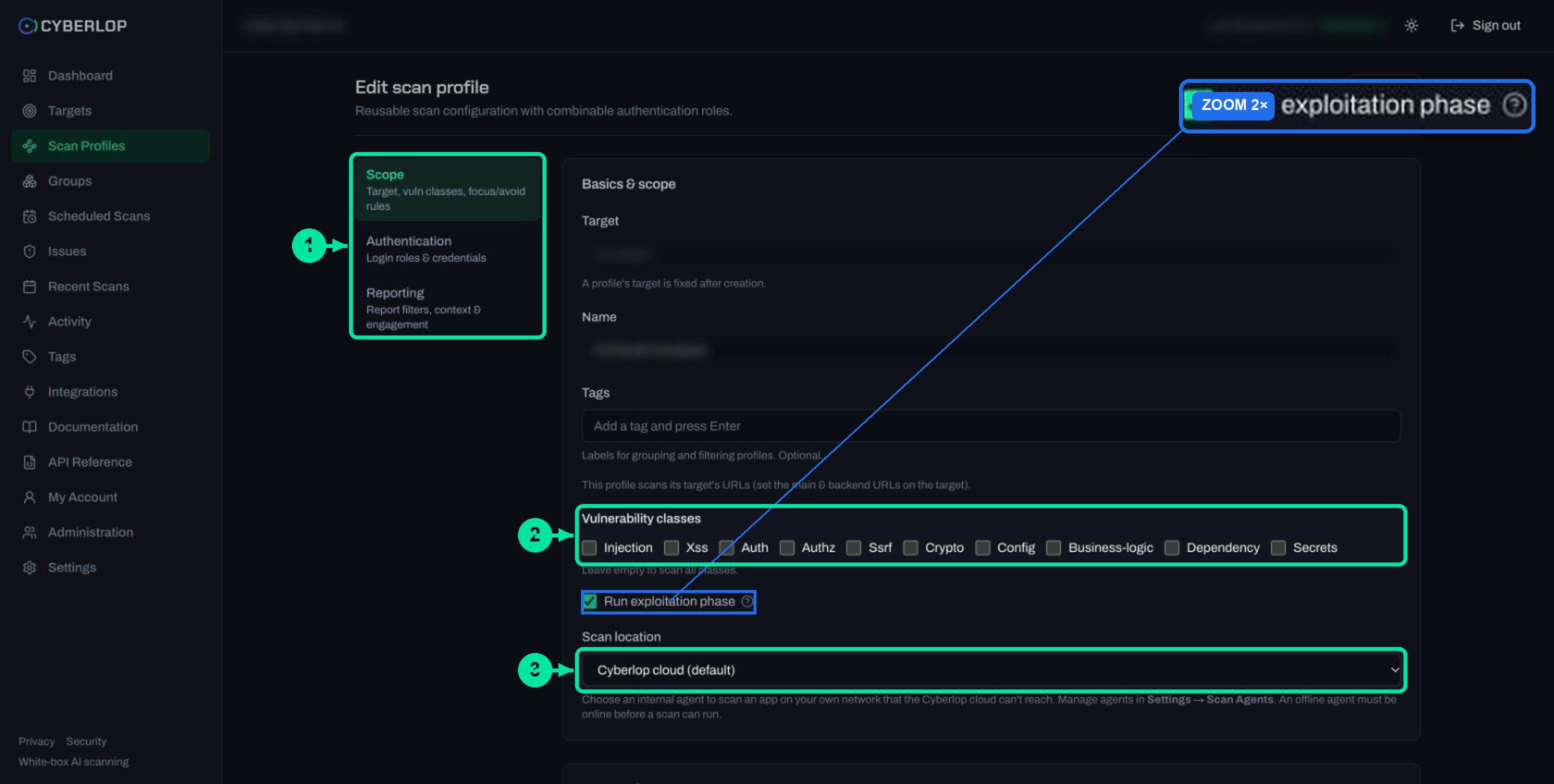1554x784 pixels.
Task: Select the Scope section tab
Action: click(x=447, y=189)
